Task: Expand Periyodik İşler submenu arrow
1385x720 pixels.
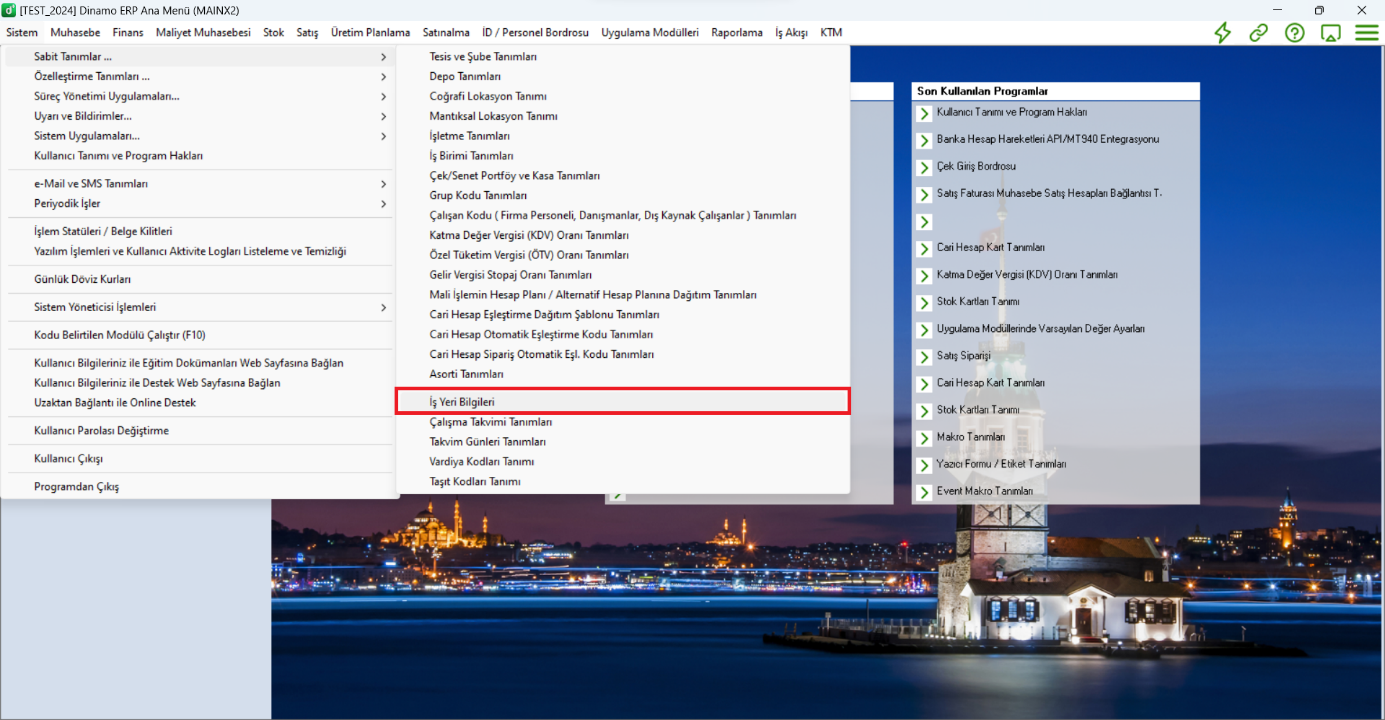Action: (383, 204)
